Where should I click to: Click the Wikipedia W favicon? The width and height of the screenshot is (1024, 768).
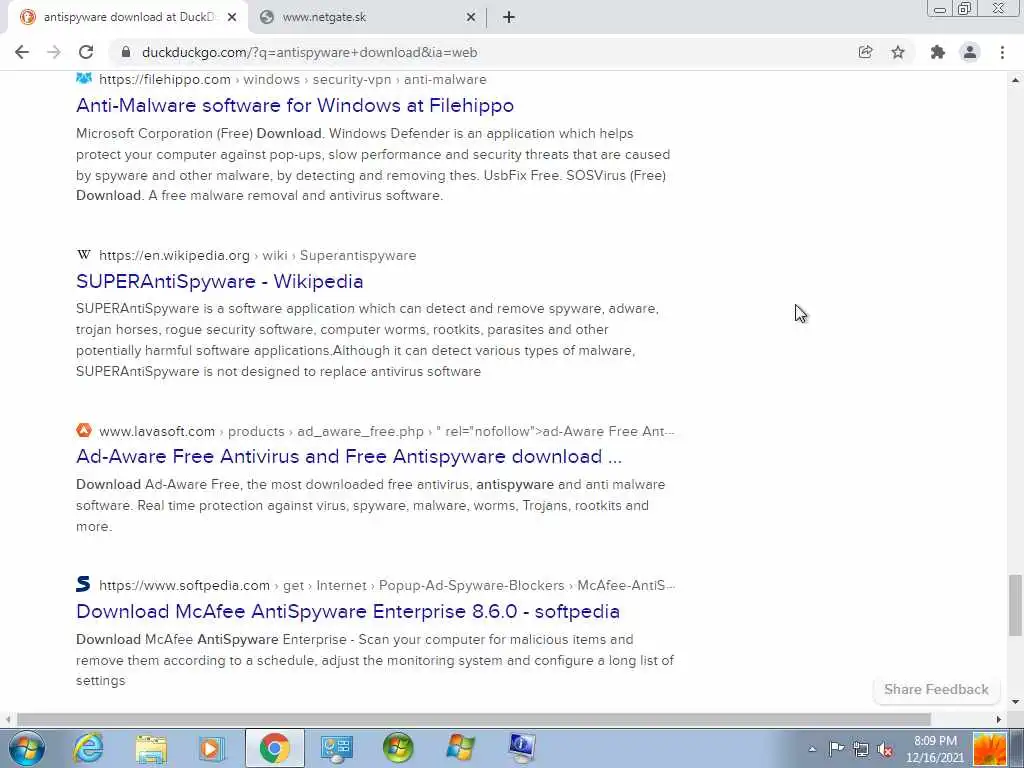84,255
